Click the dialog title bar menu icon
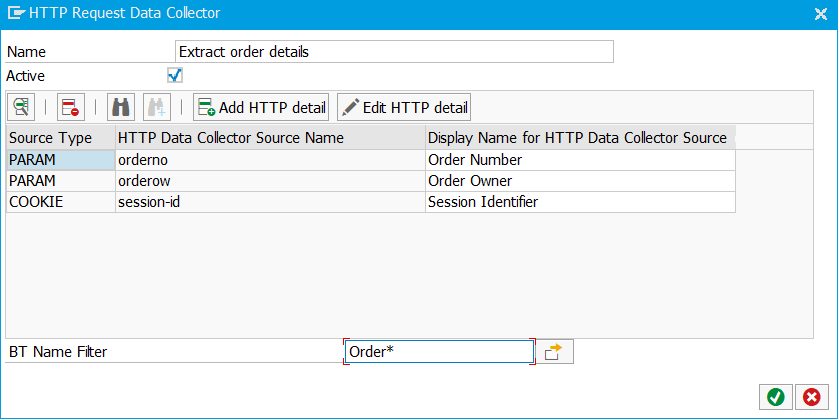Image resolution: width=839 pixels, height=419 pixels. click(x=16, y=13)
